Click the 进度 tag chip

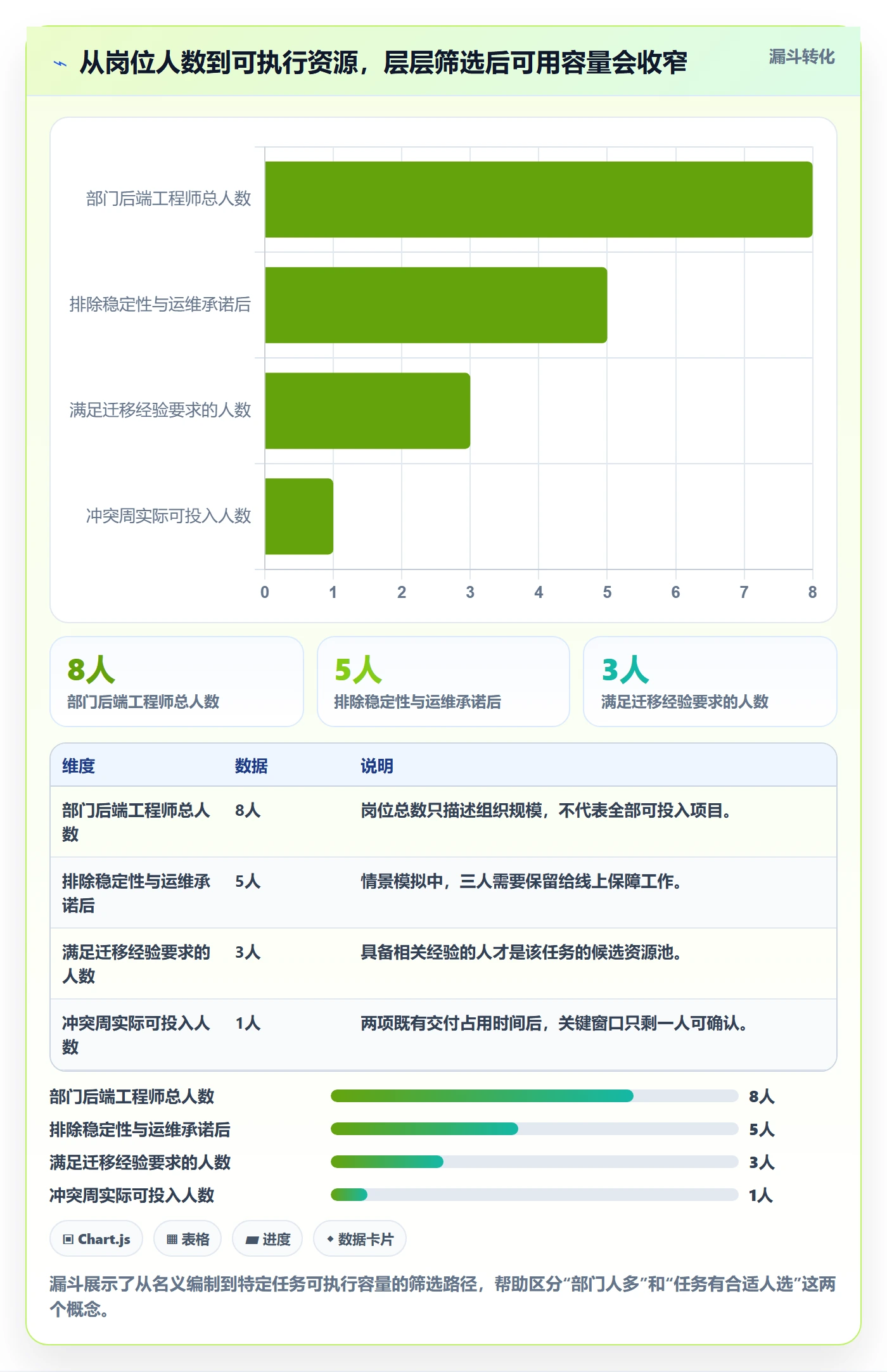[x=267, y=1238]
